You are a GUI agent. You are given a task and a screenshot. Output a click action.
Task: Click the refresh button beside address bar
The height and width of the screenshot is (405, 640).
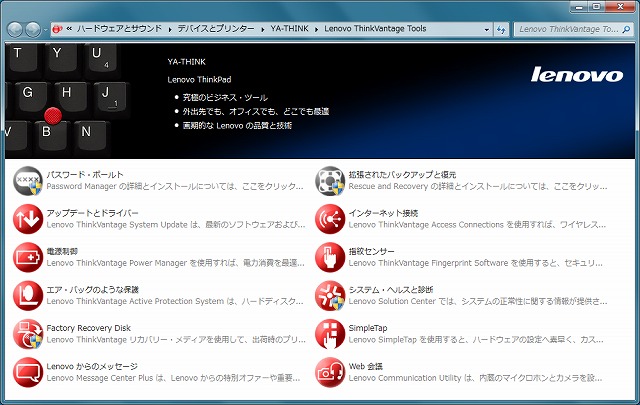(x=501, y=29)
